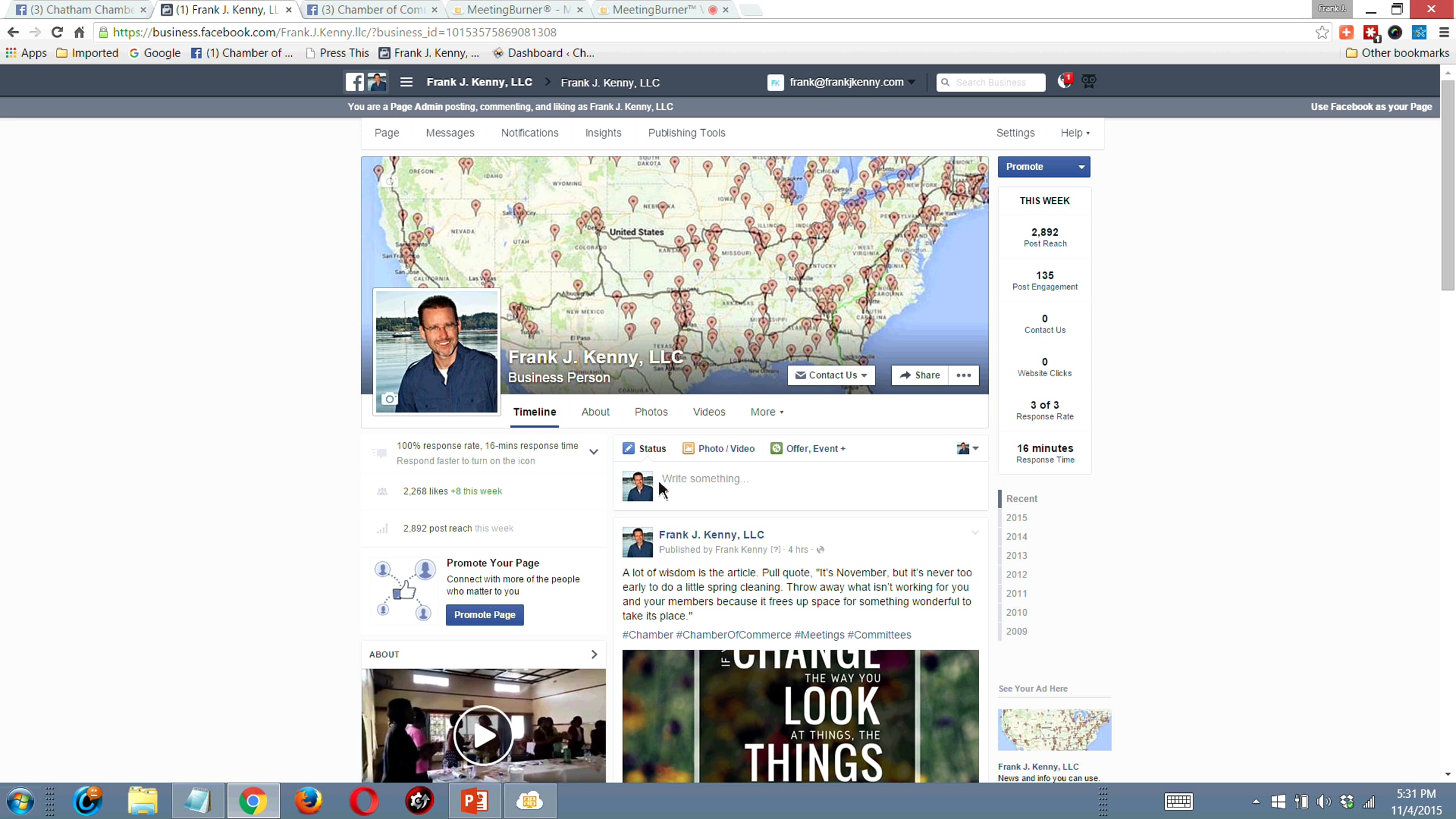Click the Promote Page button

(x=484, y=615)
